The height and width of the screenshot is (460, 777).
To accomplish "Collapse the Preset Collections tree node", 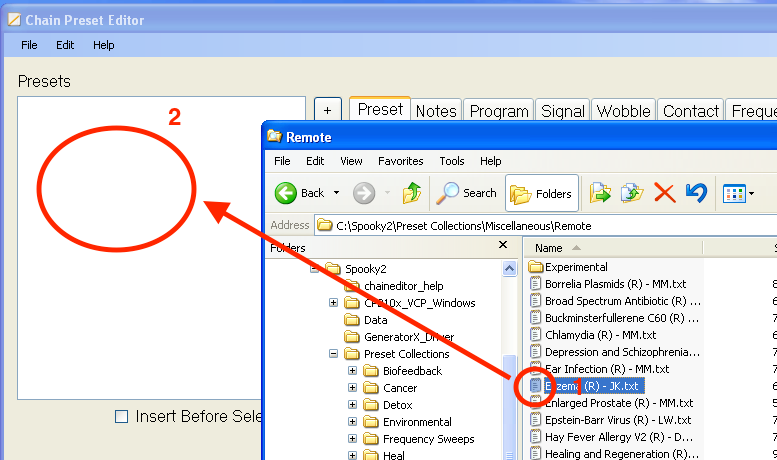I will (x=333, y=354).
